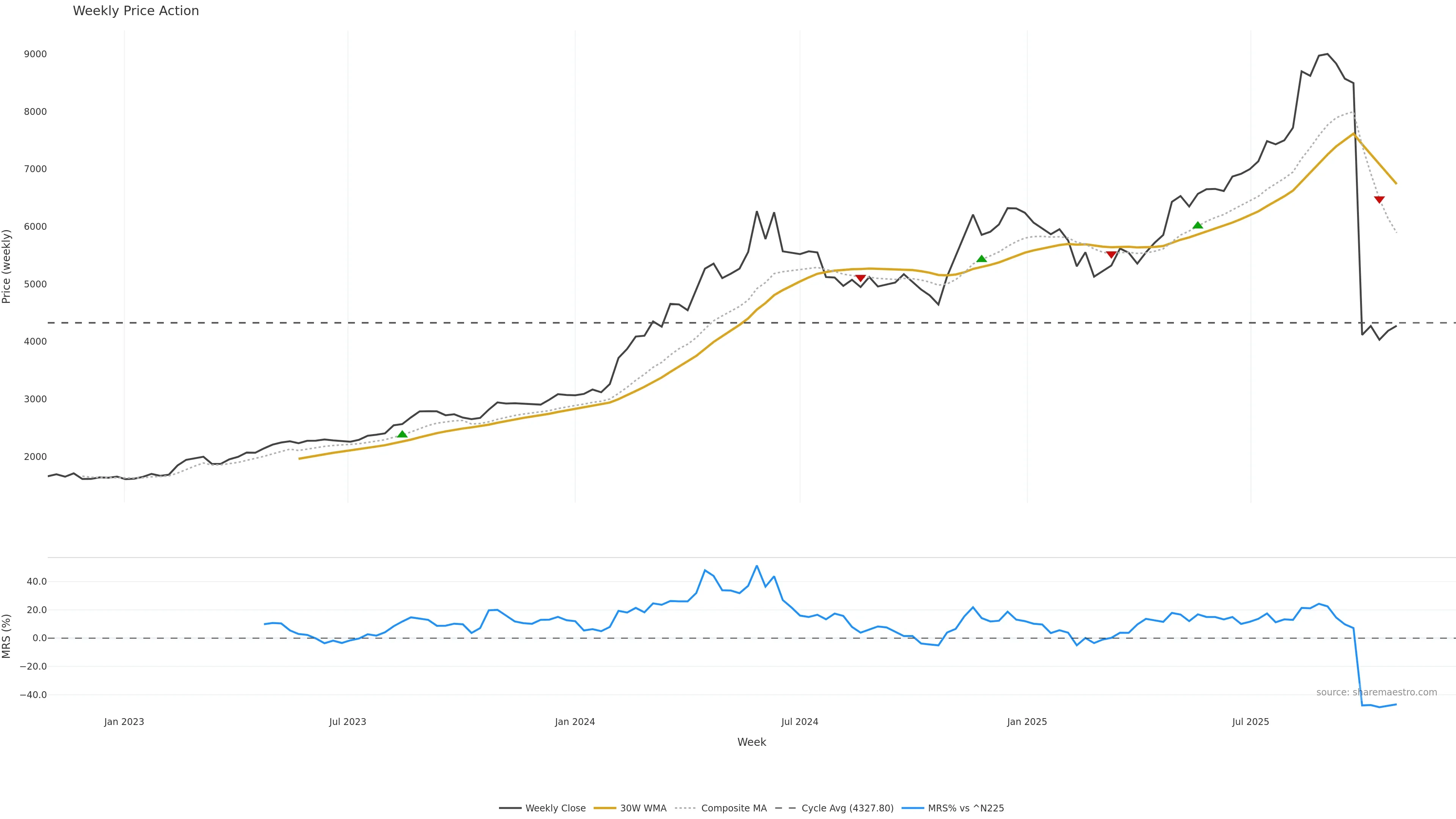This screenshot has width=1456, height=819.
Task: Click the gold 30W WMA legend line swatch
Action: (604, 808)
